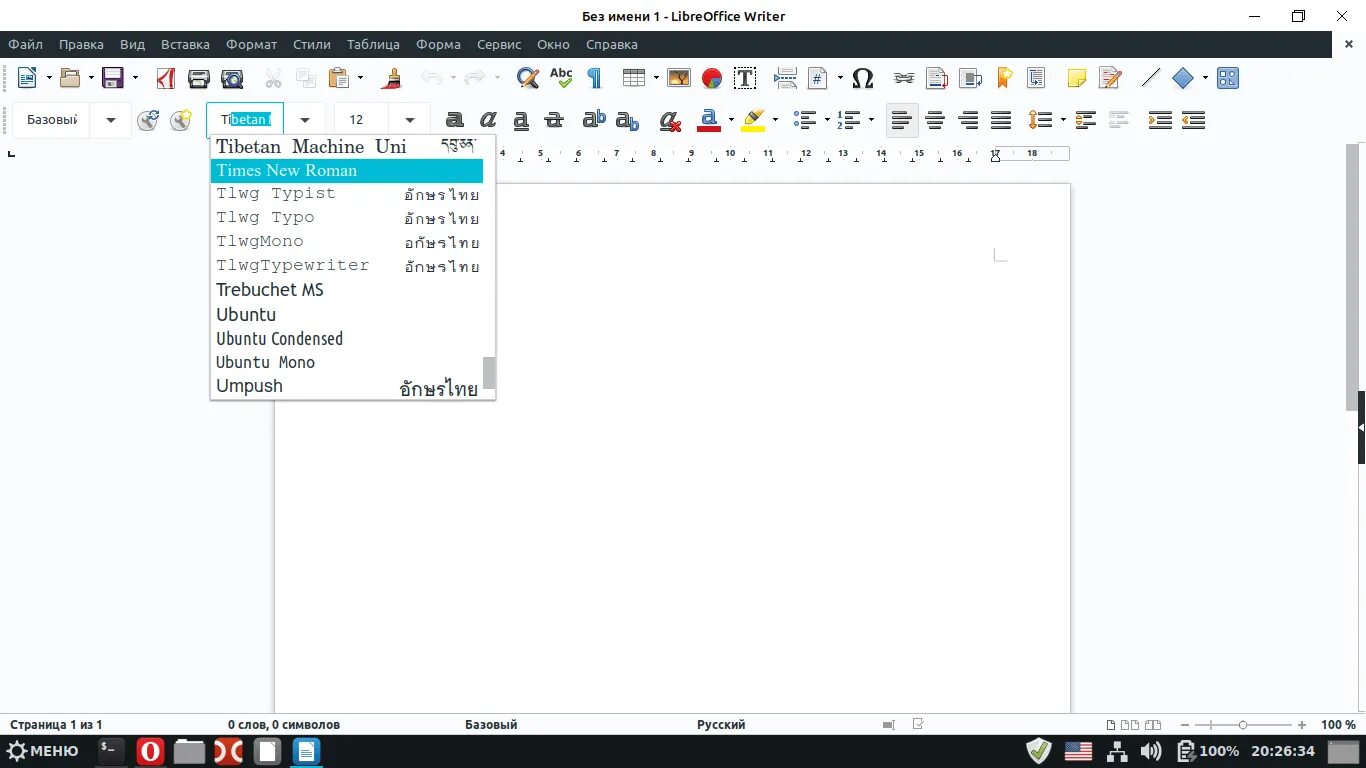1366x768 pixels.
Task: Save the document with the floppy icon
Action: pyautogui.click(x=113, y=78)
